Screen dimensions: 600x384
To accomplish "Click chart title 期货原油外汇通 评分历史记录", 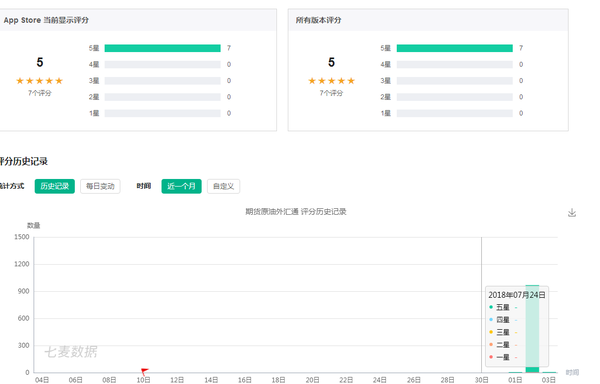I will 296,212.
